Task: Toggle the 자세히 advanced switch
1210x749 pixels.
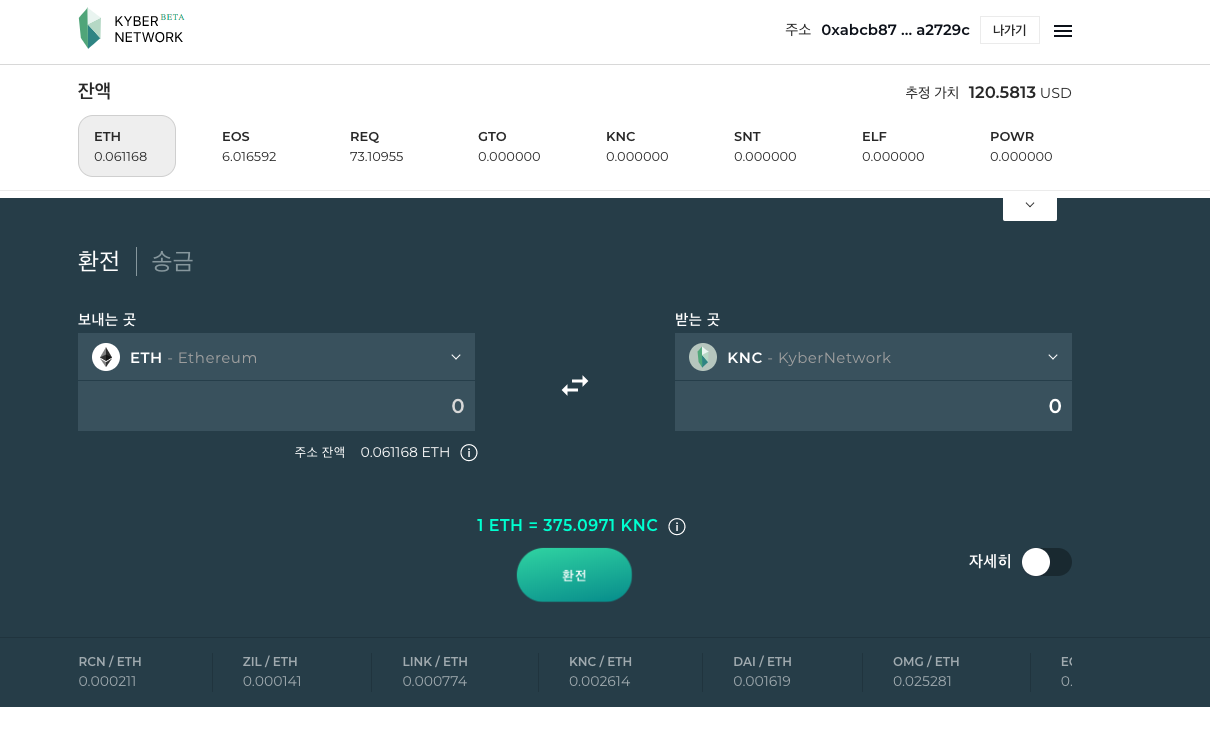Action: pyautogui.click(x=1046, y=562)
